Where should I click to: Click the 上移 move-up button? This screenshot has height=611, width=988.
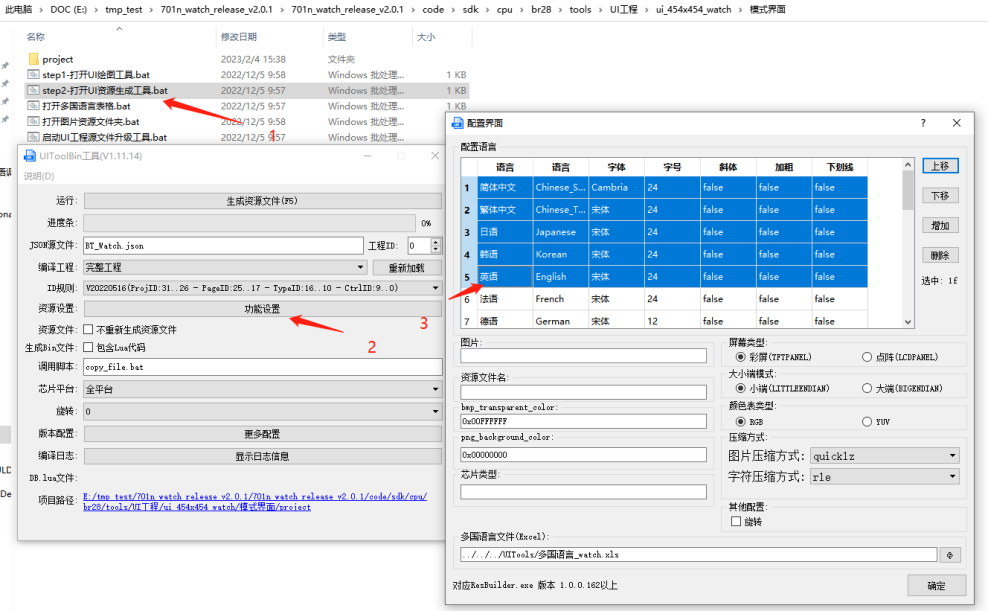940,166
